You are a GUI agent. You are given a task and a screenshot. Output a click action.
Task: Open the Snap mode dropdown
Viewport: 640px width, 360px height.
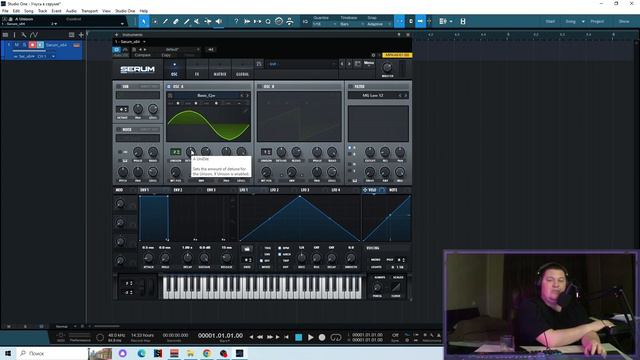click(379, 24)
